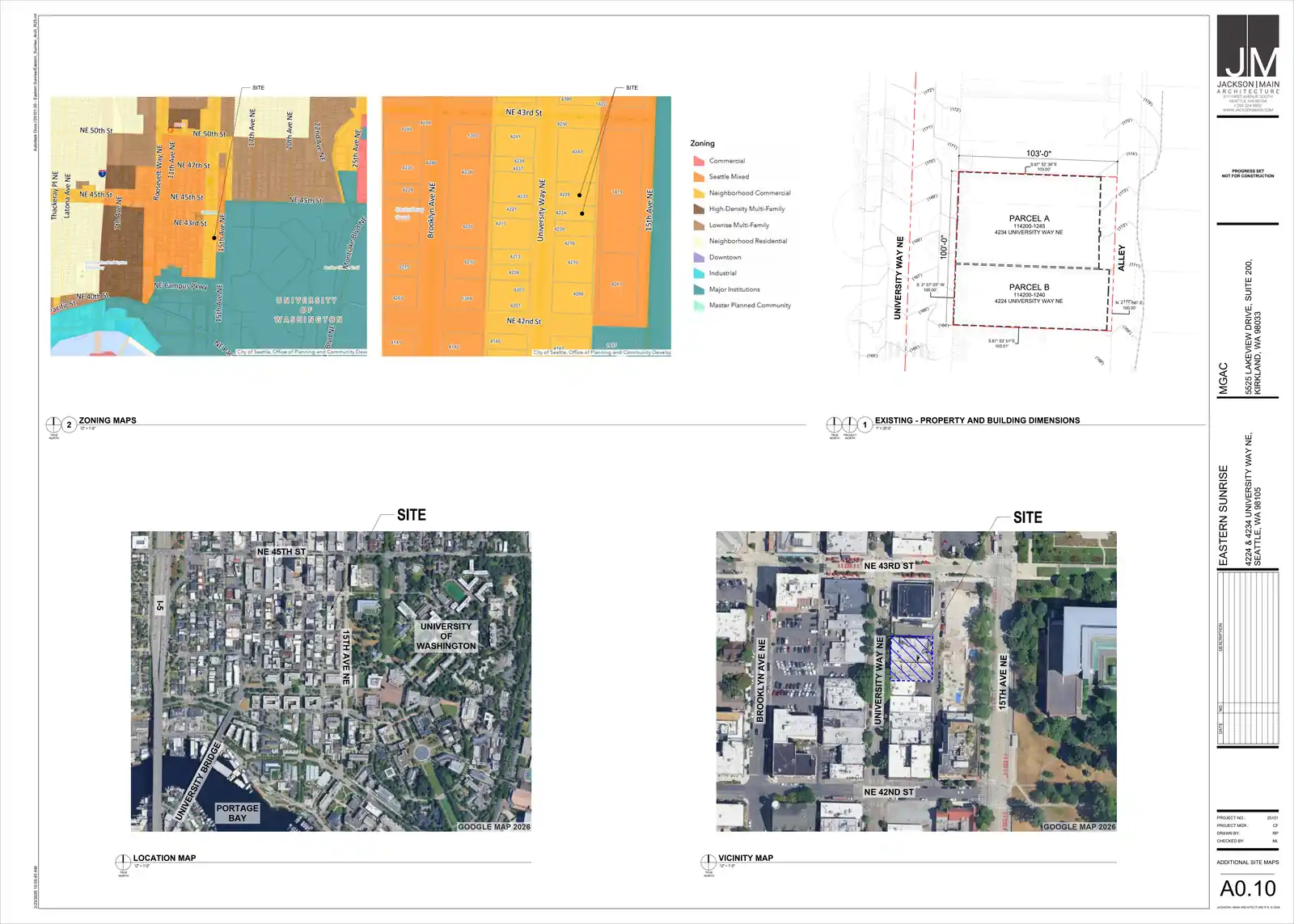
Task: Click the blue hatched site marker in vicinity map
Action: click(x=911, y=658)
